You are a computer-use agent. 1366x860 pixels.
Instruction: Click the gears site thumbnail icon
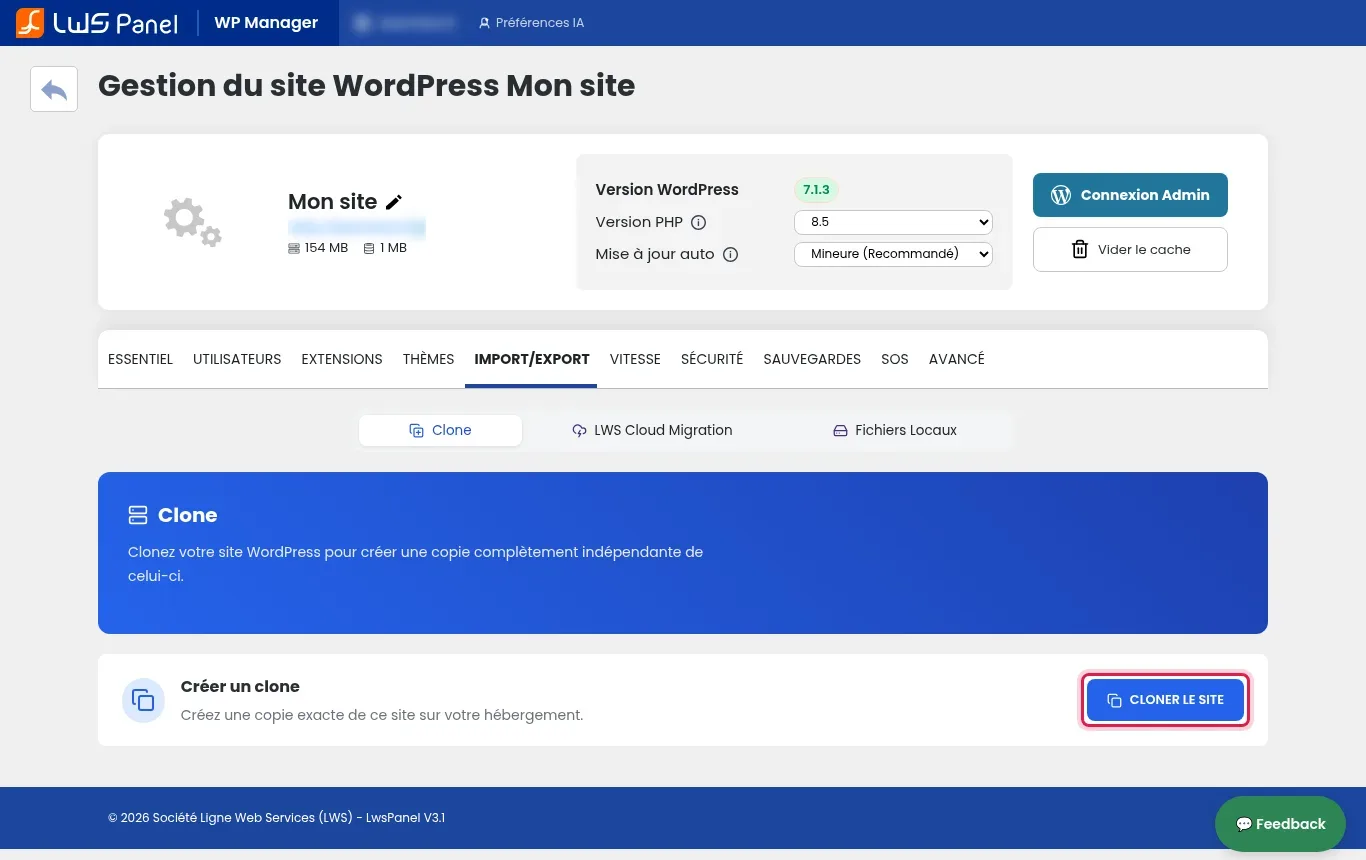(x=192, y=222)
